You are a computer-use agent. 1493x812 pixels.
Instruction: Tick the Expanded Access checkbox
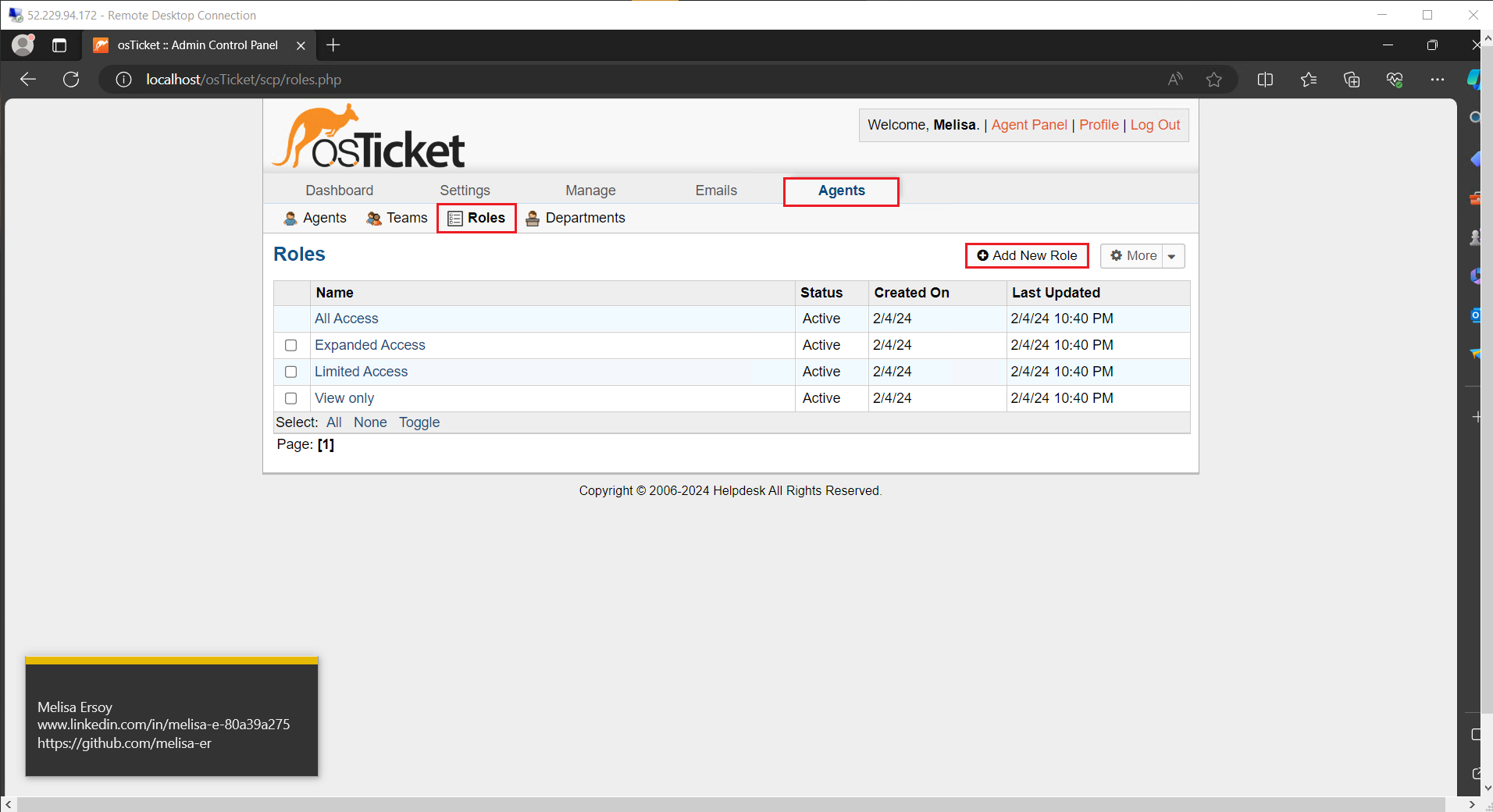click(x=291, y=345)
